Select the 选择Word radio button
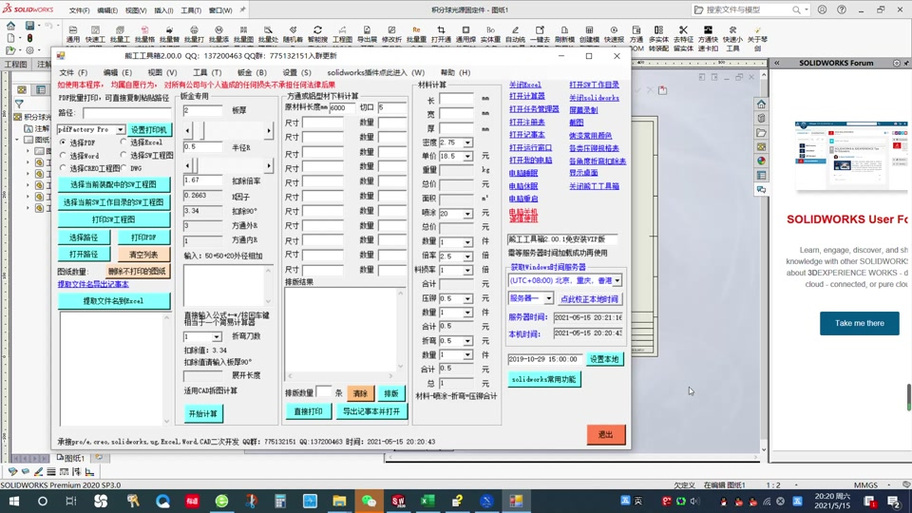 point(63,155)
